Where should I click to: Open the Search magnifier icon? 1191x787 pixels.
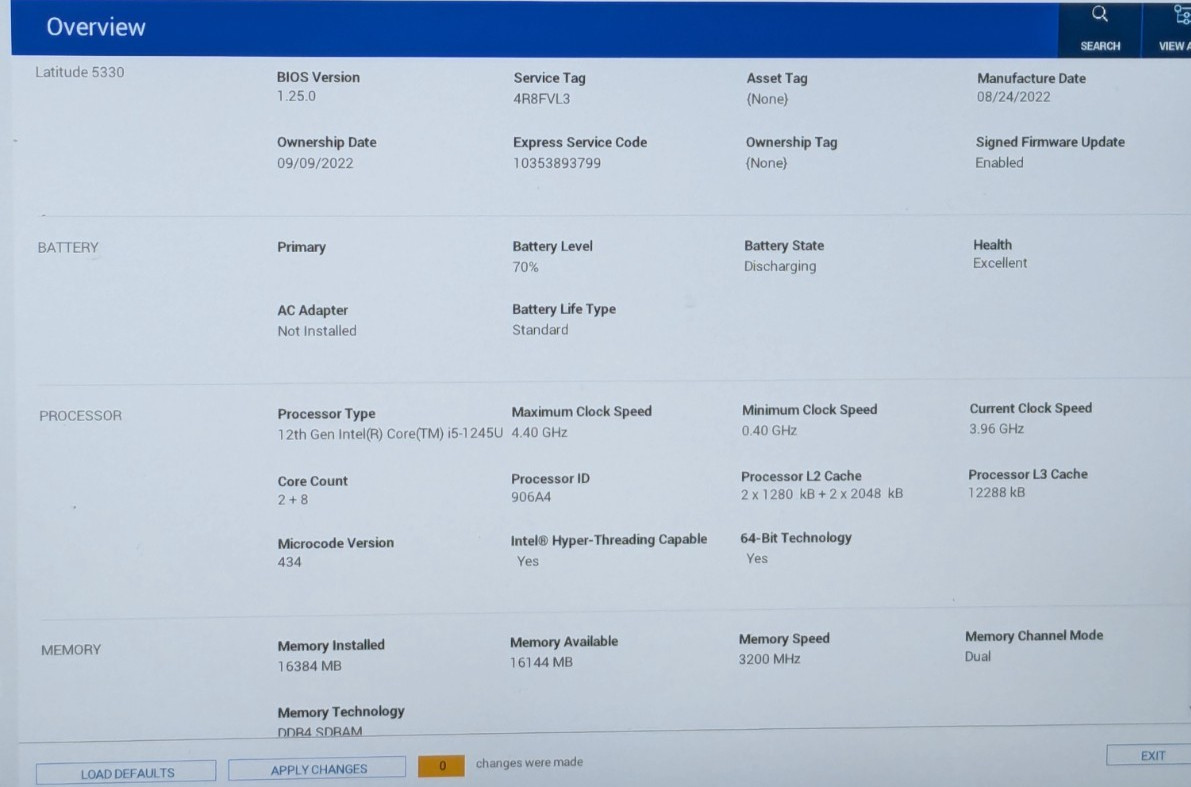point(1099,14)
